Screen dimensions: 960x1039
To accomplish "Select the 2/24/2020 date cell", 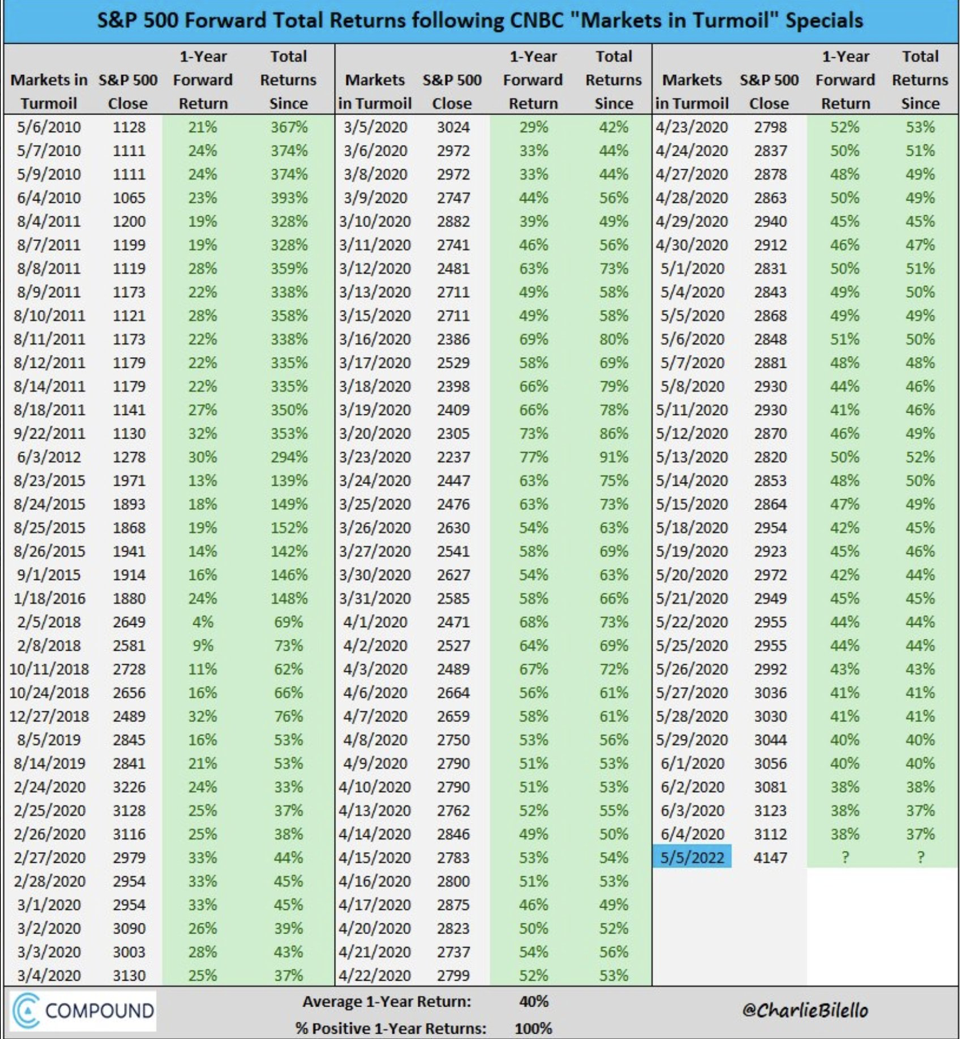I will pos(49,787).
